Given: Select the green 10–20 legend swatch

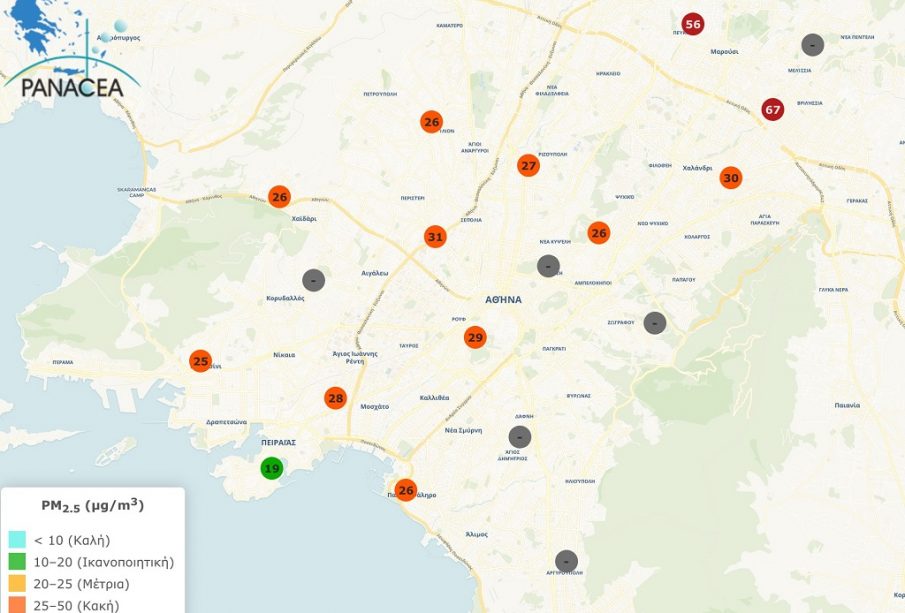Looking at the screenshot, I should [x=17, y=562].
